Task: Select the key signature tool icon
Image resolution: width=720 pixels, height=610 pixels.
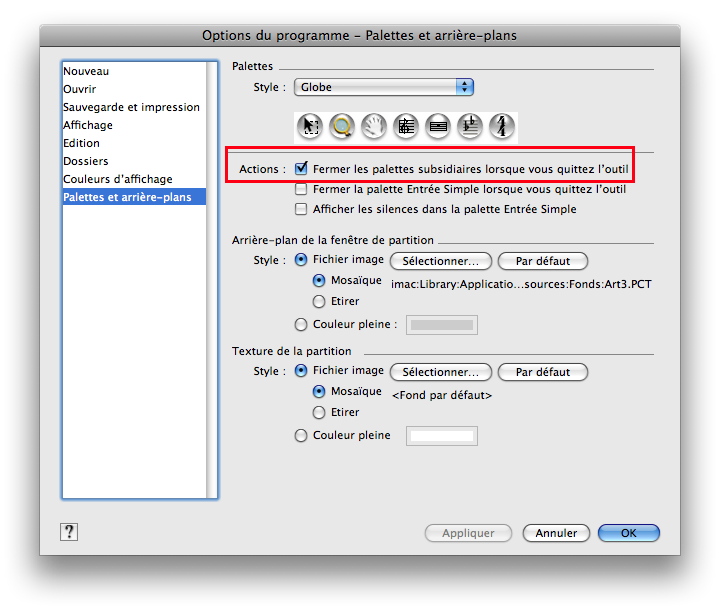Action: pos(470,126)
